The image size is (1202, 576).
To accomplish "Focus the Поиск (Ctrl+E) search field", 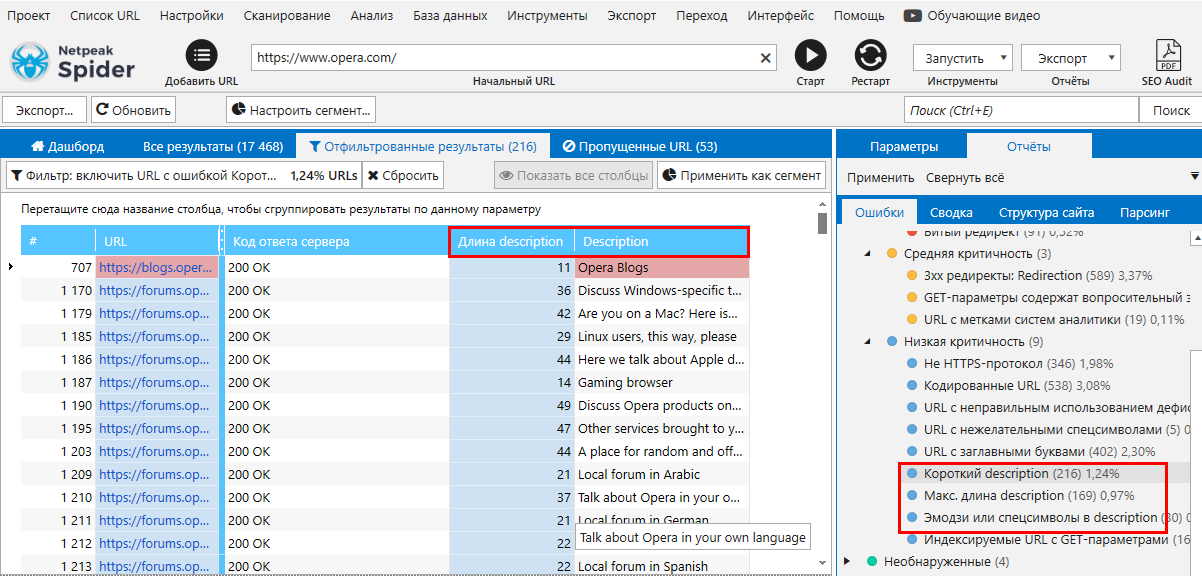I will click(x=1020, y=110).
